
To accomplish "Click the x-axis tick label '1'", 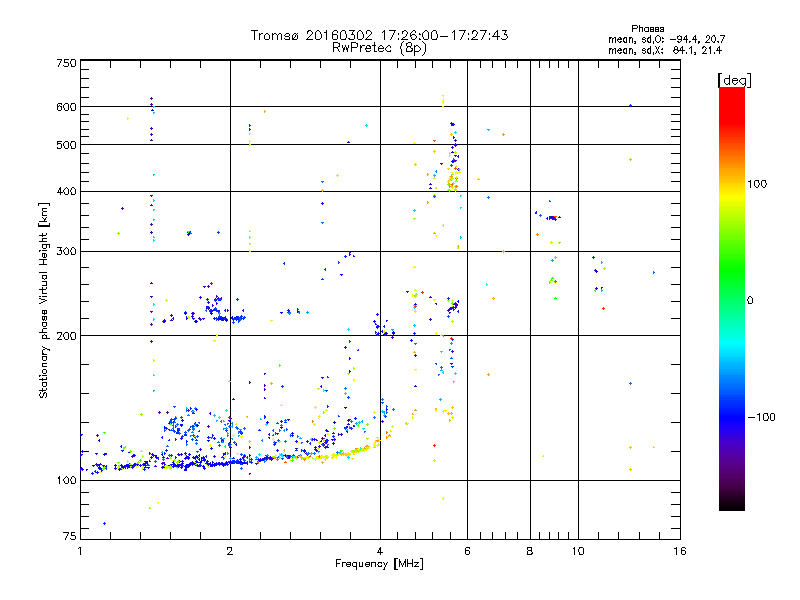I will pos(80,551).
